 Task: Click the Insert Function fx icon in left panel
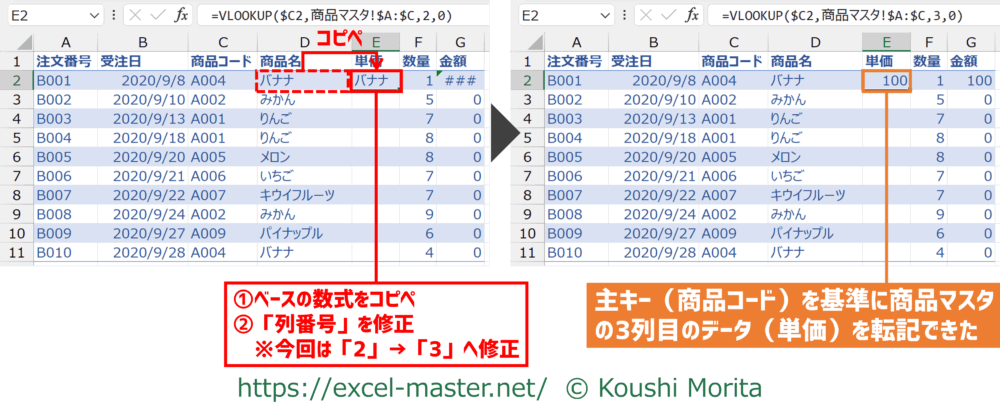[182, 16]
